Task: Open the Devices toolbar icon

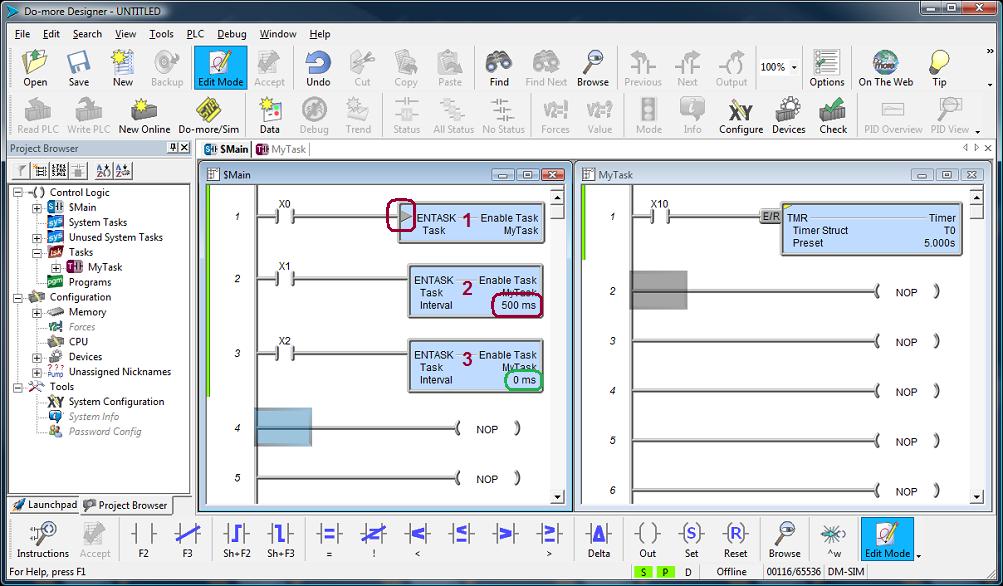Action: (x=788, y=115)
